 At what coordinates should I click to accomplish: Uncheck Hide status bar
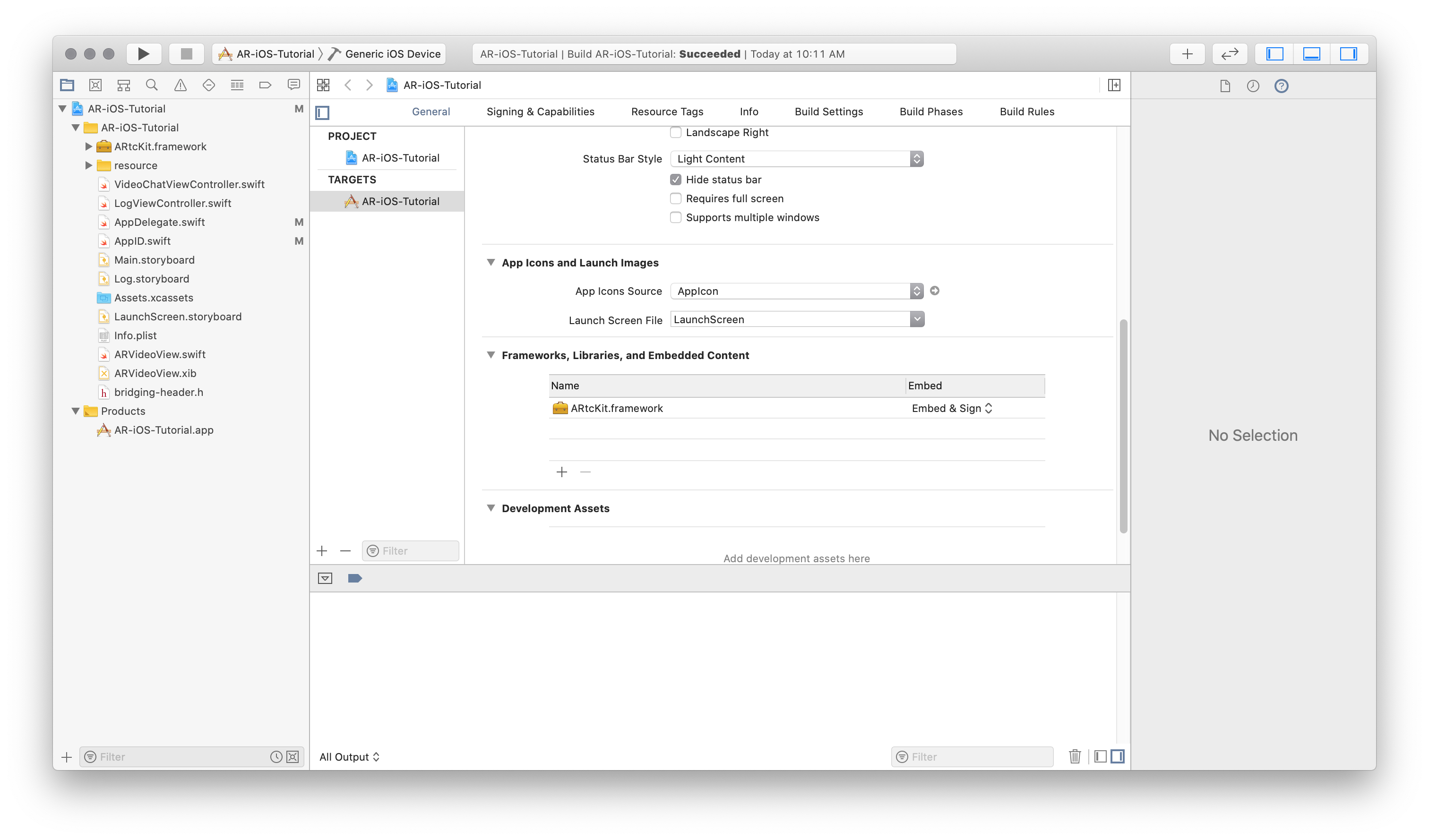tap(675, 180)
